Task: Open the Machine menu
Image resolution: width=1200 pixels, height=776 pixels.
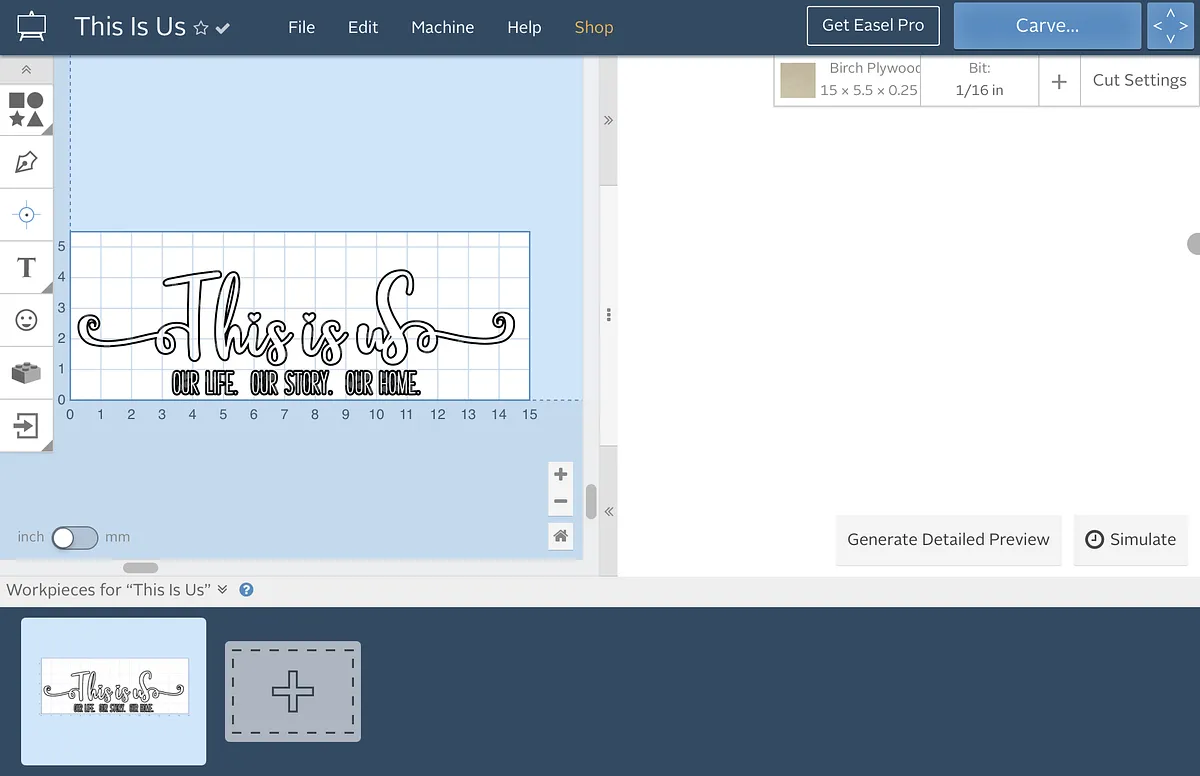Action: click(442, 27)
